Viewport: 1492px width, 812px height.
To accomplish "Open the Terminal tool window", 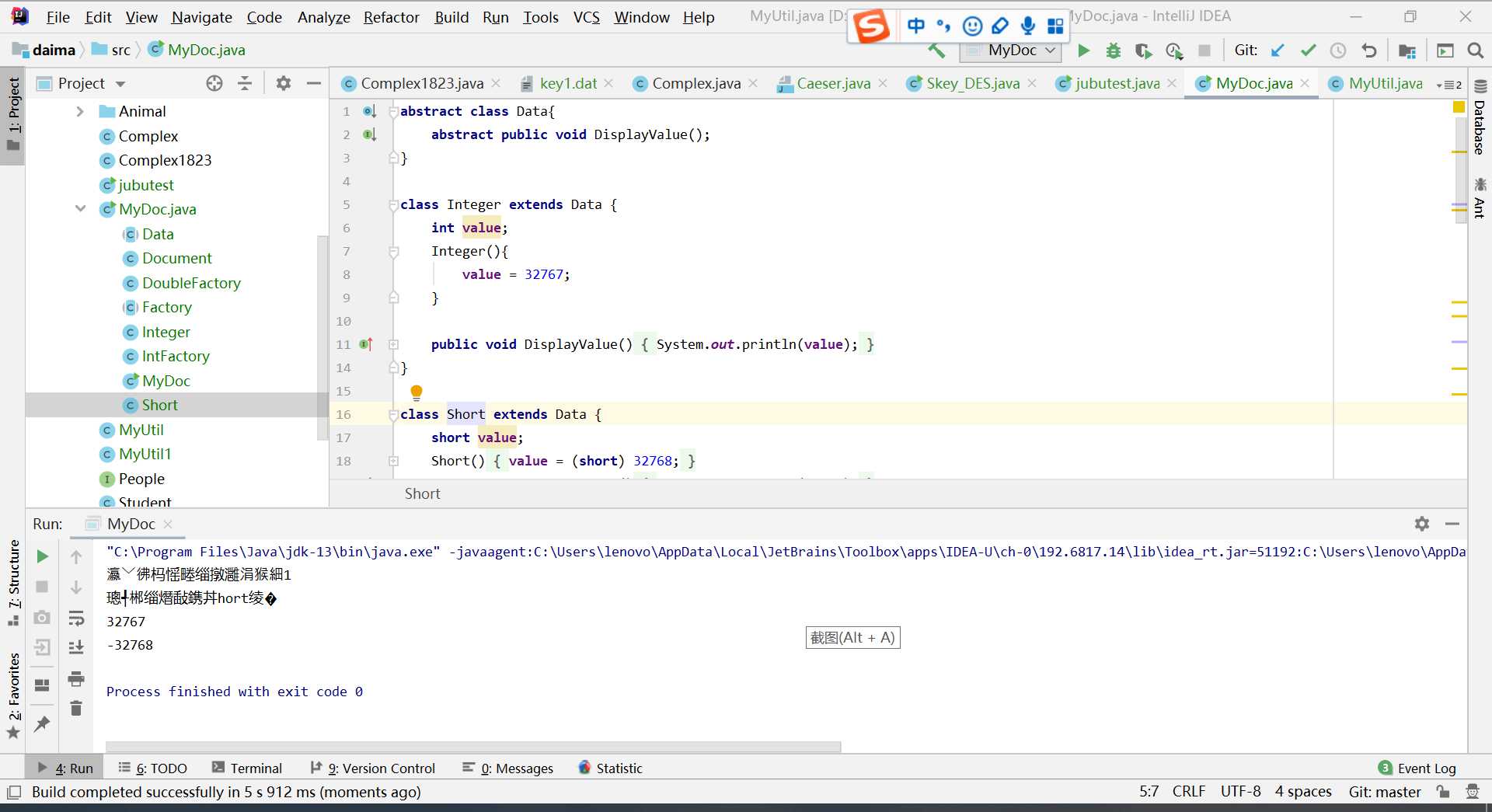I will (247, 768).
